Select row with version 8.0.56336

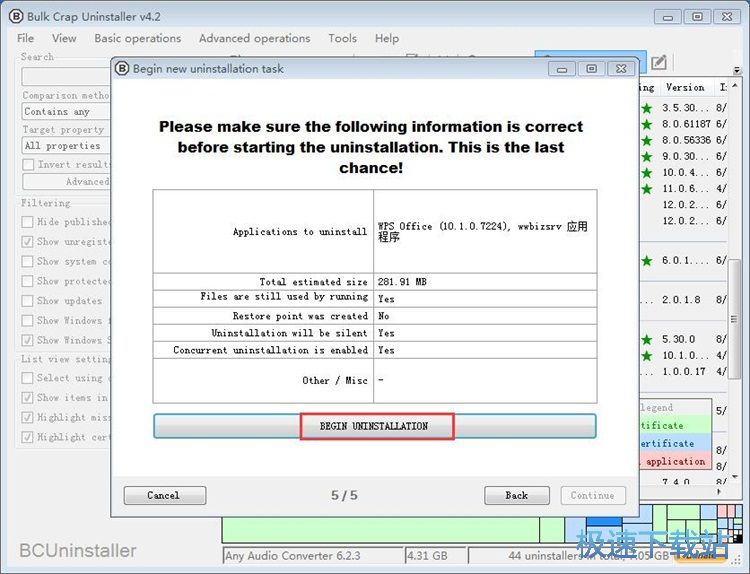[686, 140]
